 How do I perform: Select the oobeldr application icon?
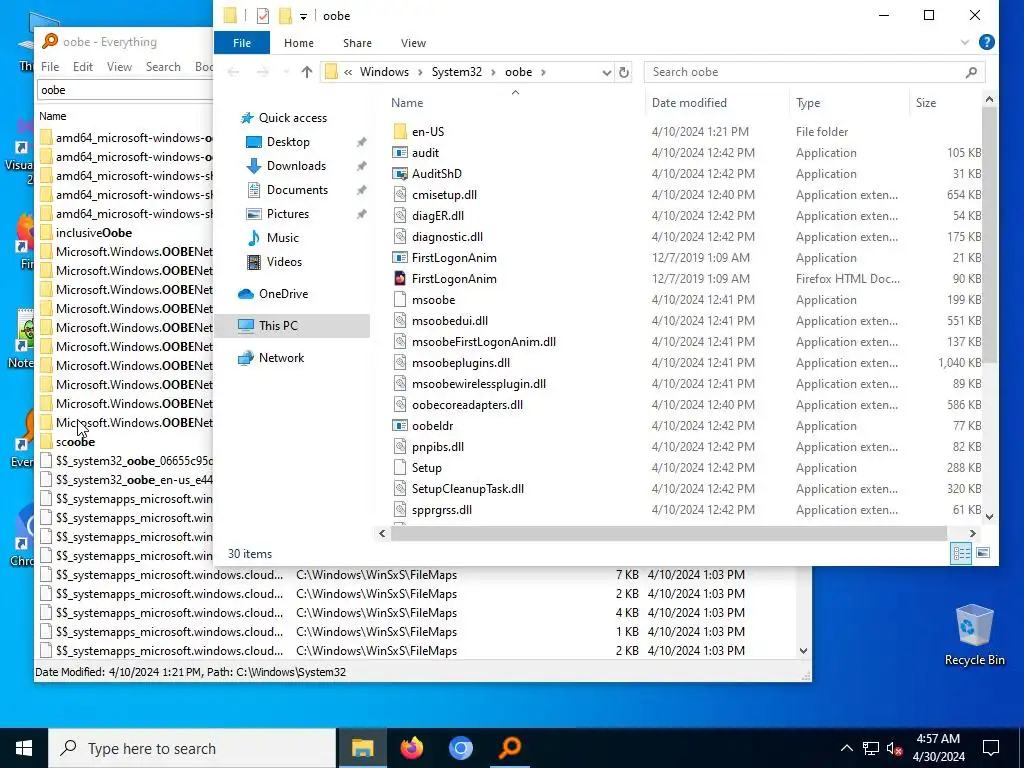click(400, 426)
